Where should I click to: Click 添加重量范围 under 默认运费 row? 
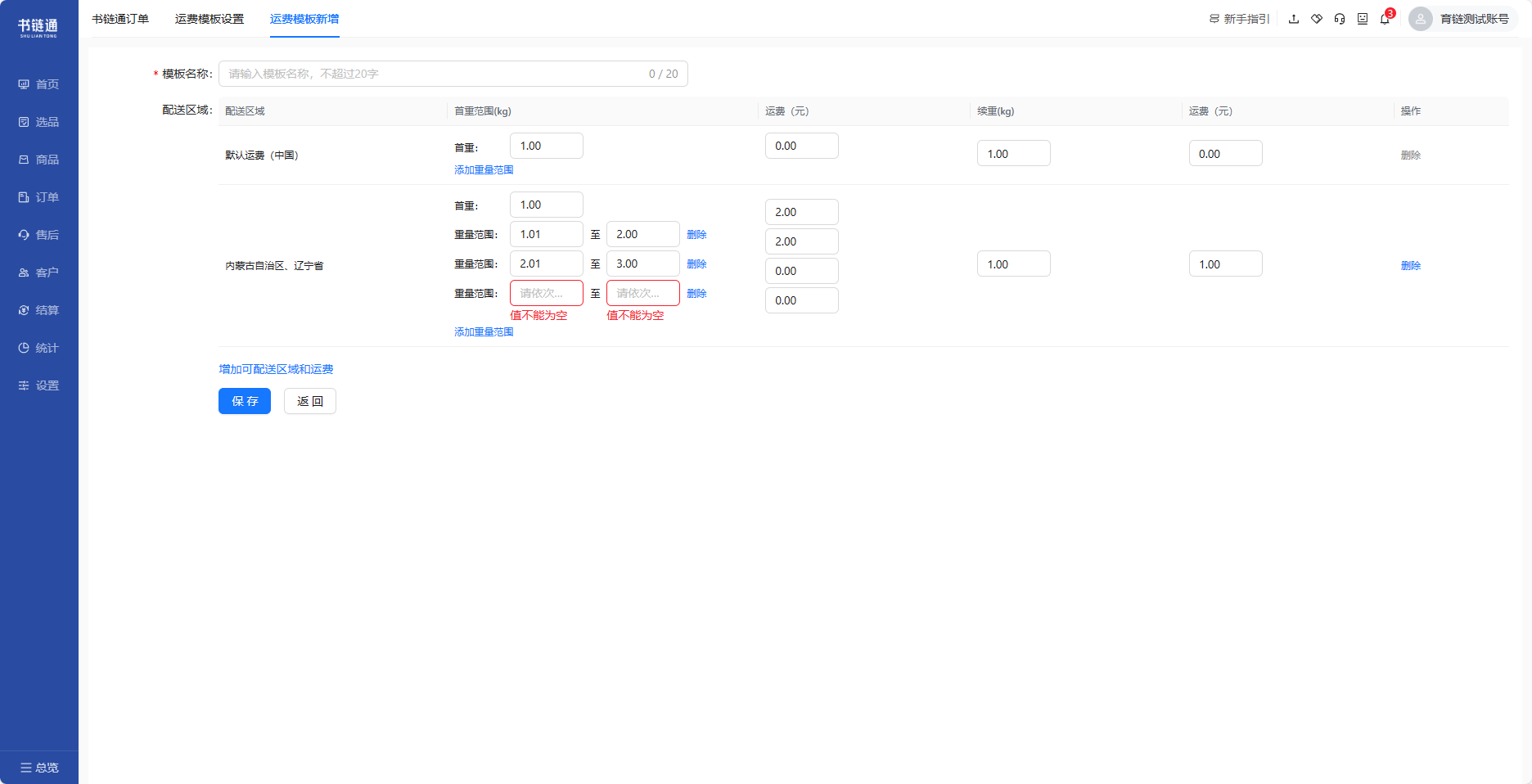click(x=484, y=170)
